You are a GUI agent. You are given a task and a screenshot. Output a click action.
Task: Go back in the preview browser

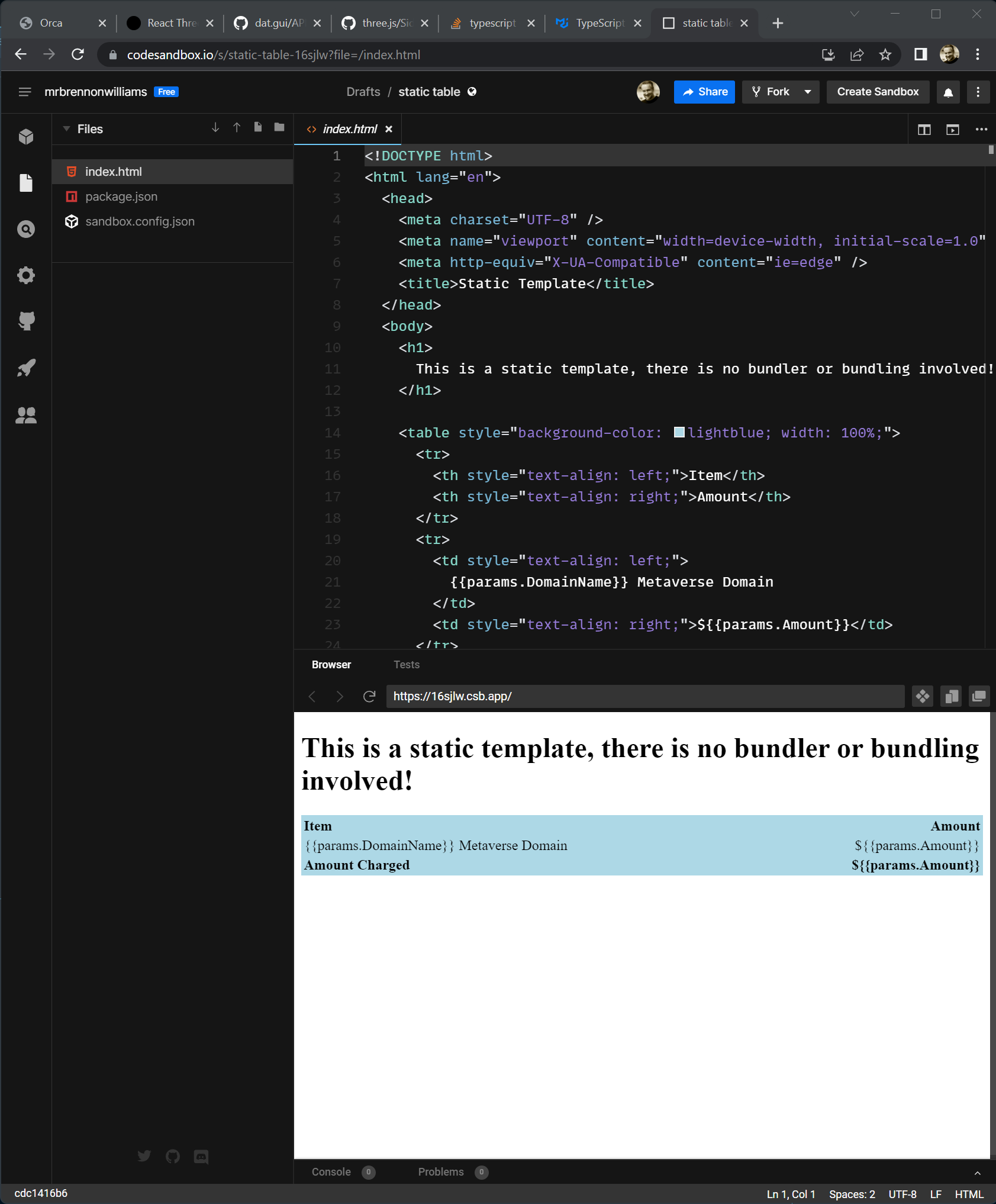(312, 696)
